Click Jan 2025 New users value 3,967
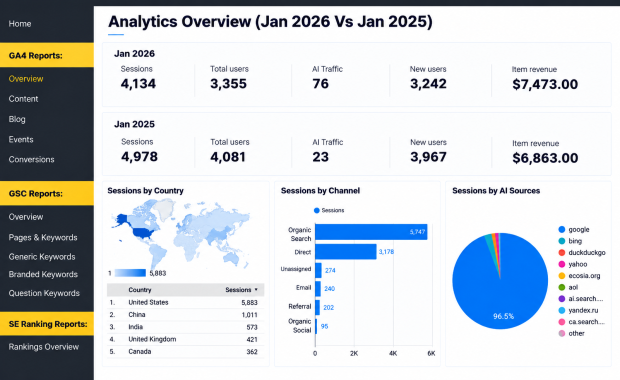620x380 pixels. coord(428,157)
